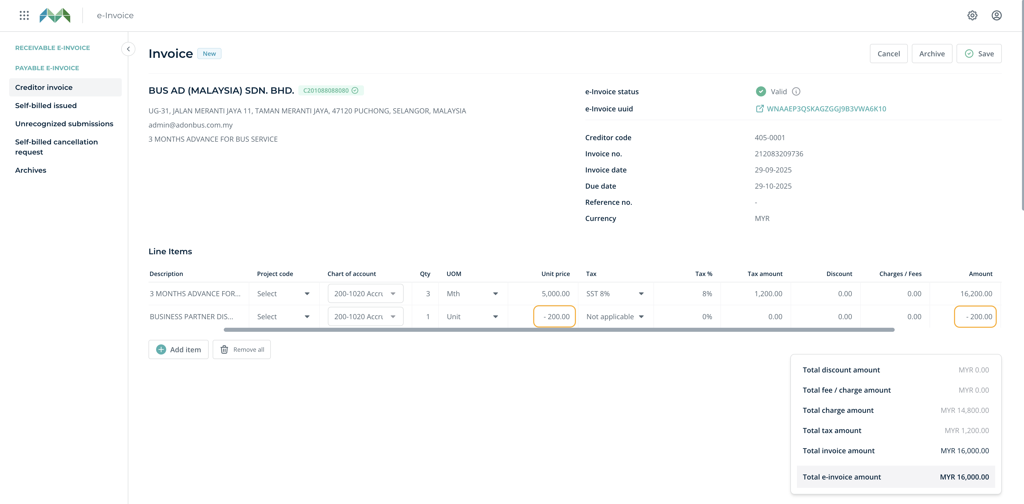Open Project code dropdown for BUSINESS PARTNER row
1024x504 pixels.
click(x=283, y=317)
